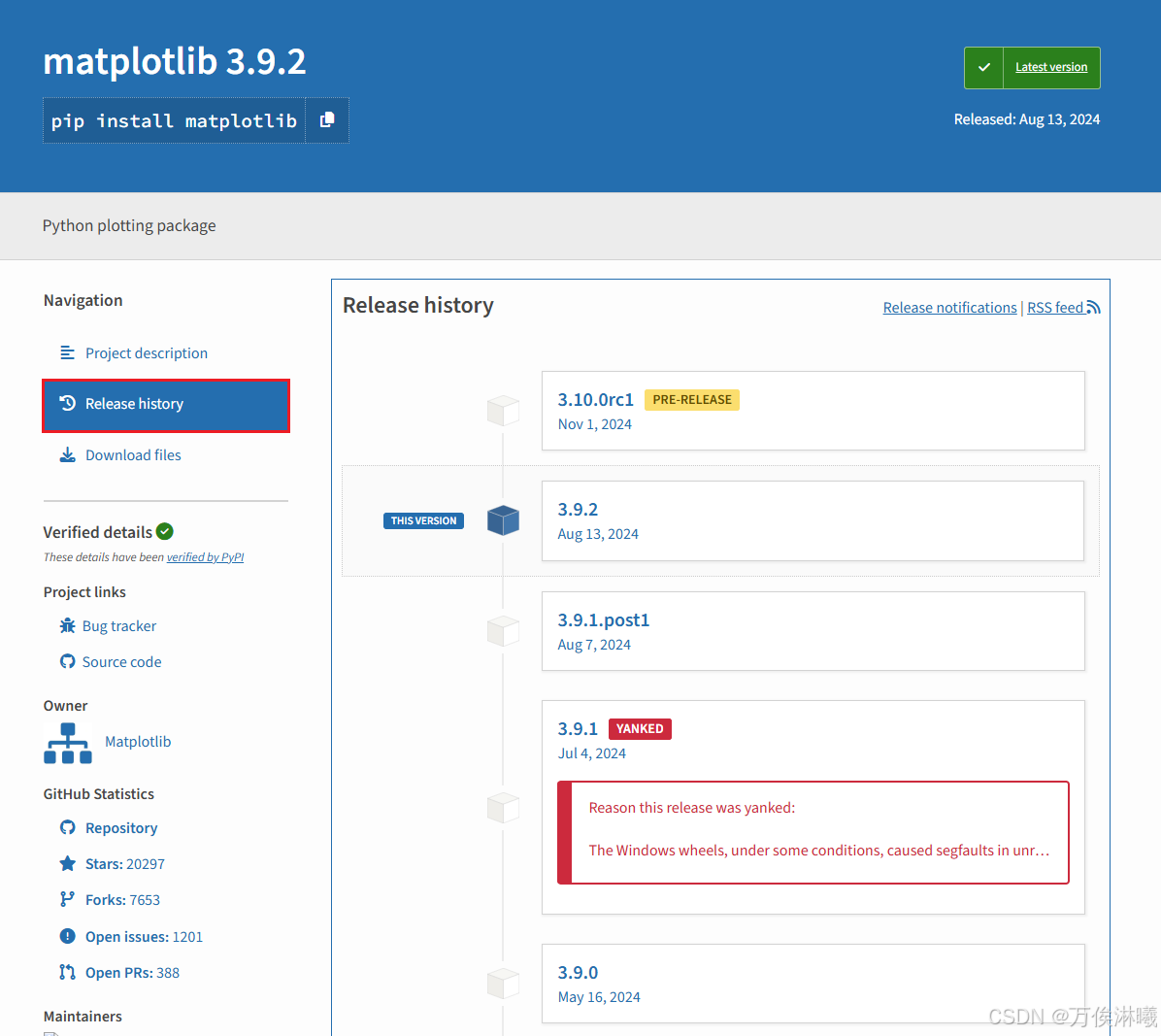Click the Matplotlib organization icon
Viewport: 1161px width, 1036px height.
click(67, 743)
